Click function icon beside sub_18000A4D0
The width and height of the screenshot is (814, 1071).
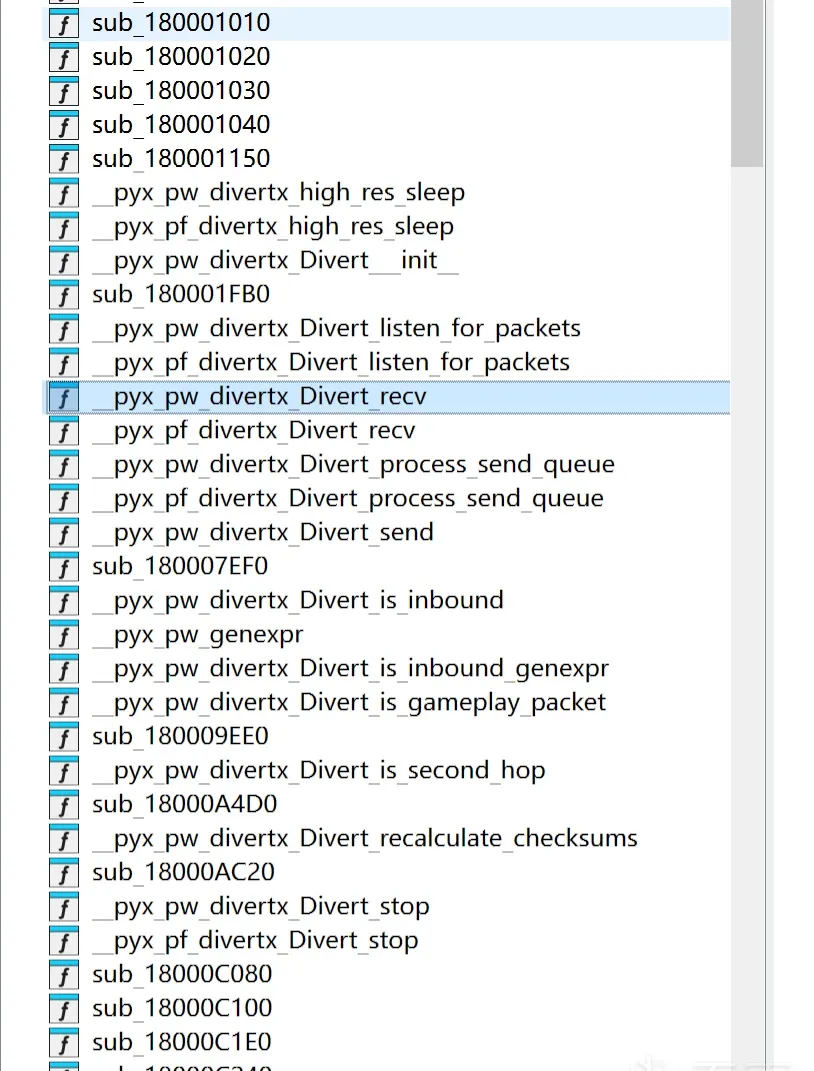pos(64,805)
